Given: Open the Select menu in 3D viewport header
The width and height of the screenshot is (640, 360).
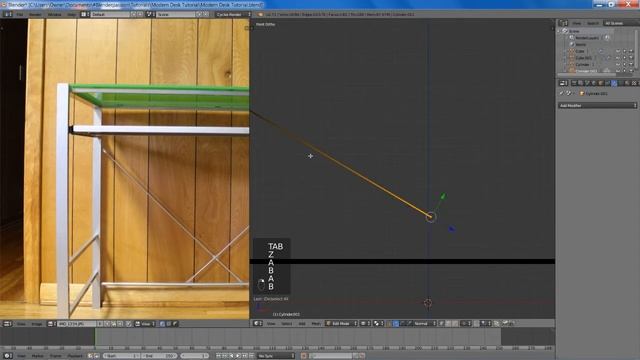Looking at the screenshot, I should tap(287, 323).
